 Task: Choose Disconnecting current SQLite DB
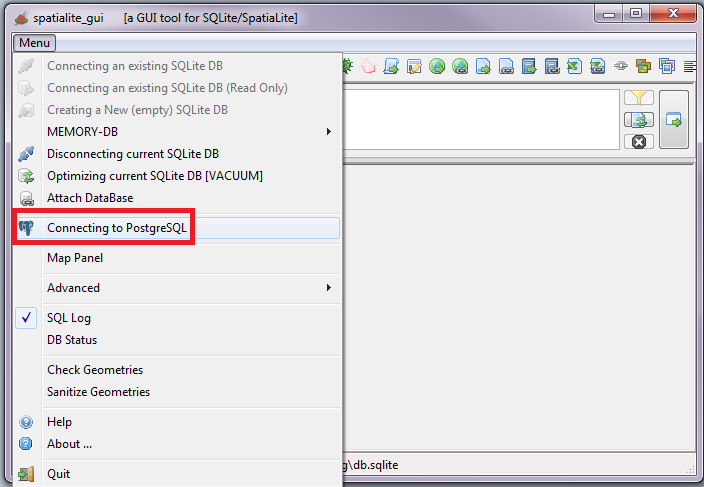click(x=177, y=154)
